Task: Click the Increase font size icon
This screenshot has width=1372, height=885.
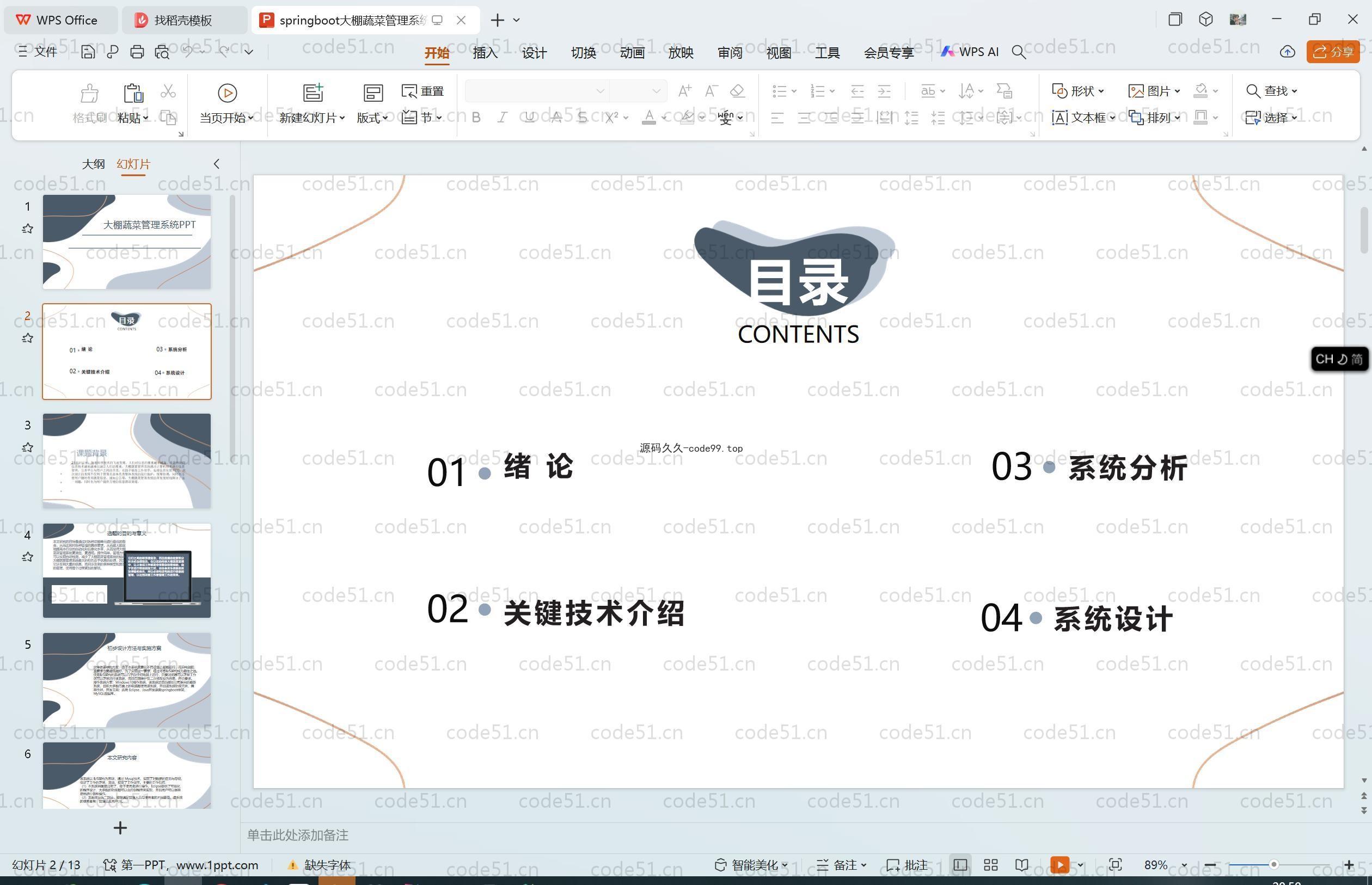Action: click(x=684, y=91)
